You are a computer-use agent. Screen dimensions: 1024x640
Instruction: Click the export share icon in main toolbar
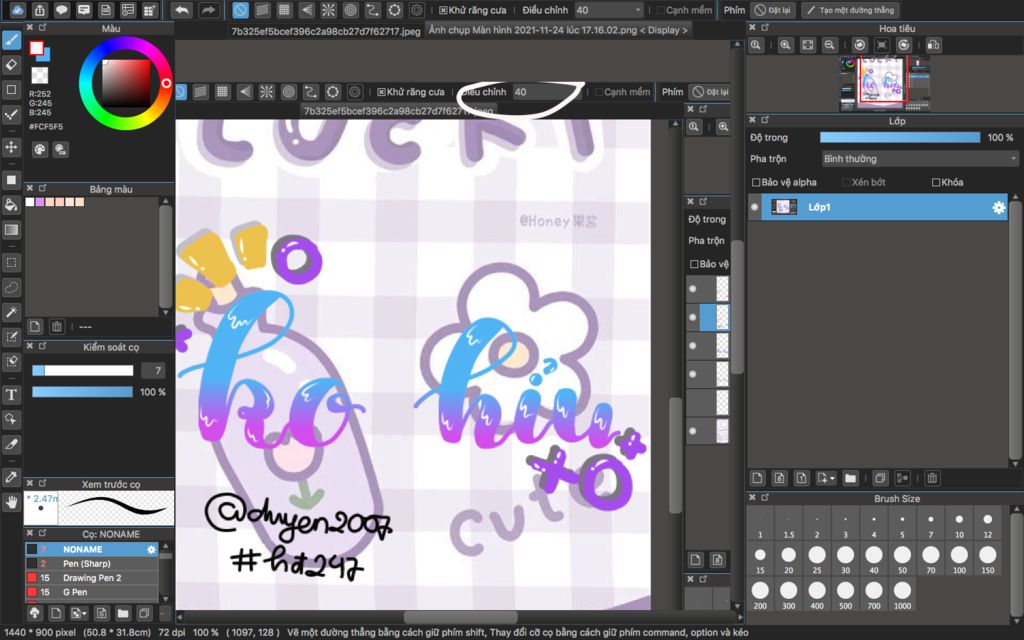click(40, 10)
